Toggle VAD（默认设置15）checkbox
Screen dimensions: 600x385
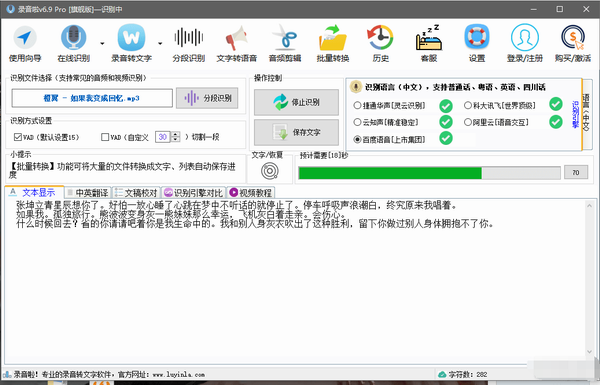pyautogui.click(x=18, y=137)
